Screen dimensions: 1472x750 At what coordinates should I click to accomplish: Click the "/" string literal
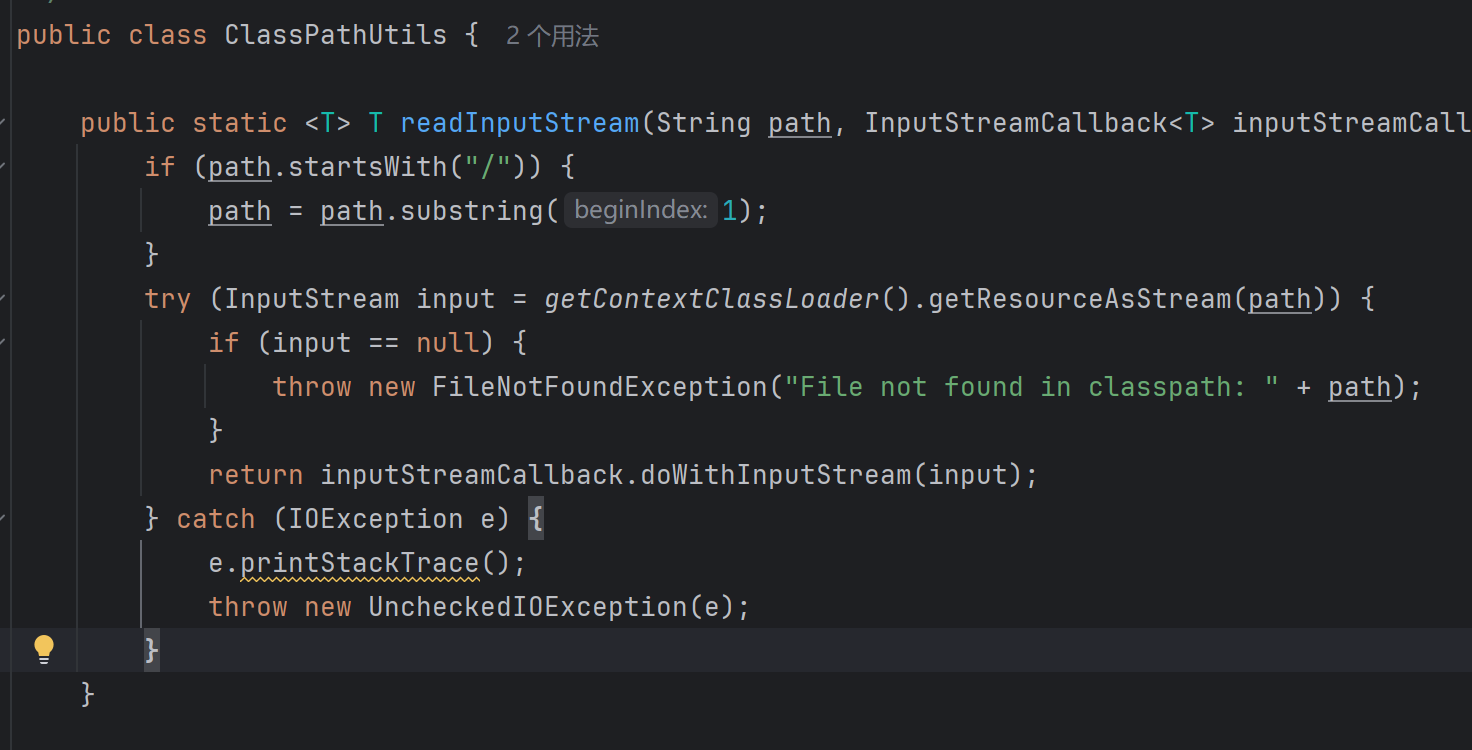point(487,167)
